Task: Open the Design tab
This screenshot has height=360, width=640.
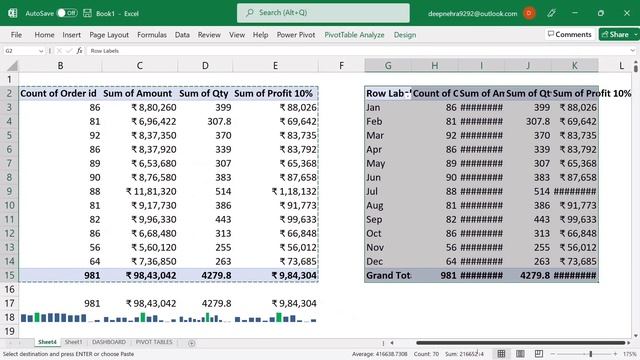Action: [x=405, y=35]
